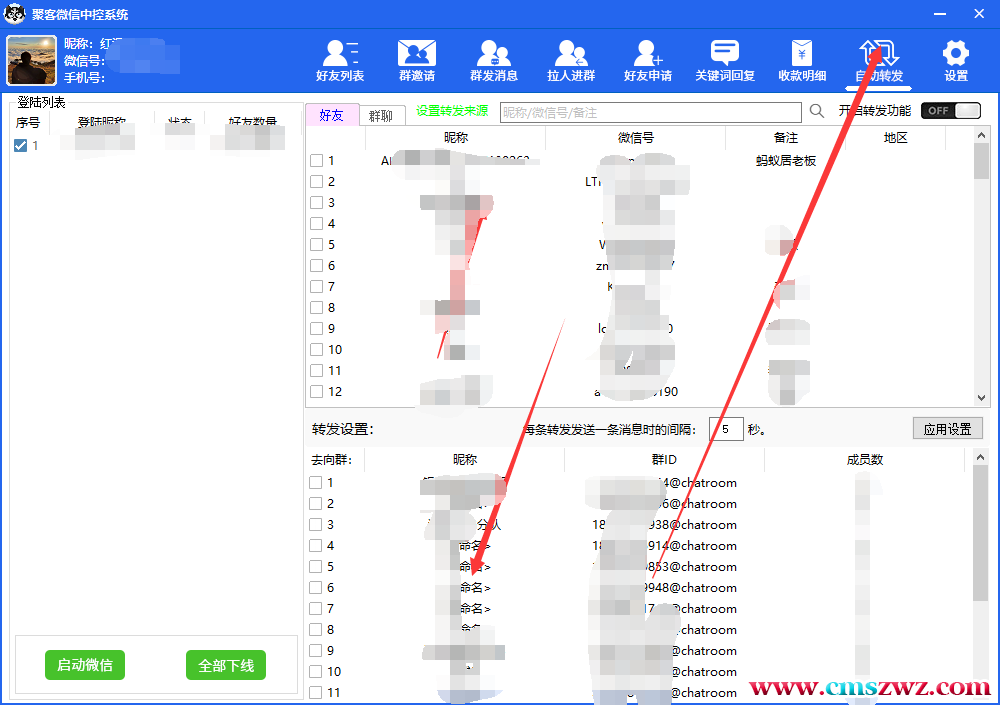Screen dimensions: 1000x705
Task: Check target group row 3 checkbox
Action: coord(316,525)
